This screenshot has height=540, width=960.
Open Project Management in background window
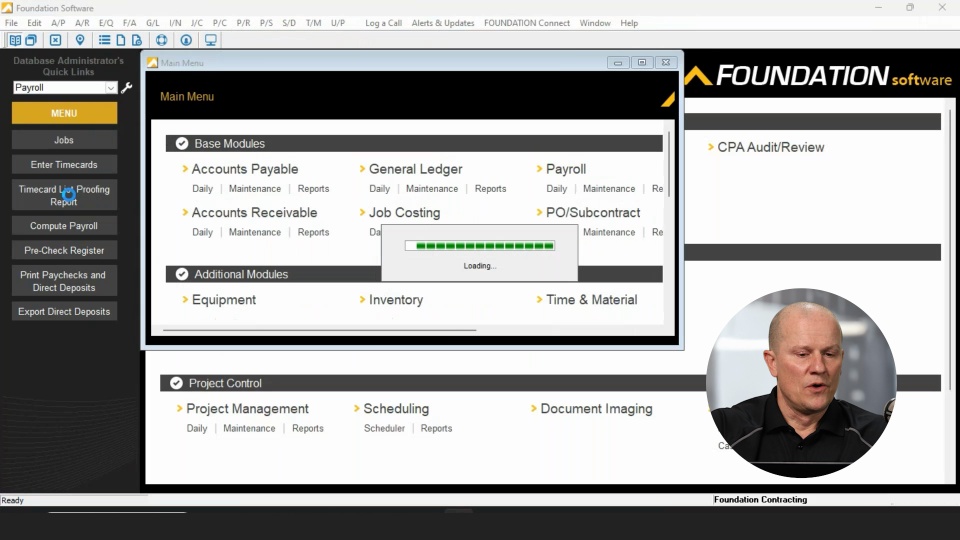247,408
